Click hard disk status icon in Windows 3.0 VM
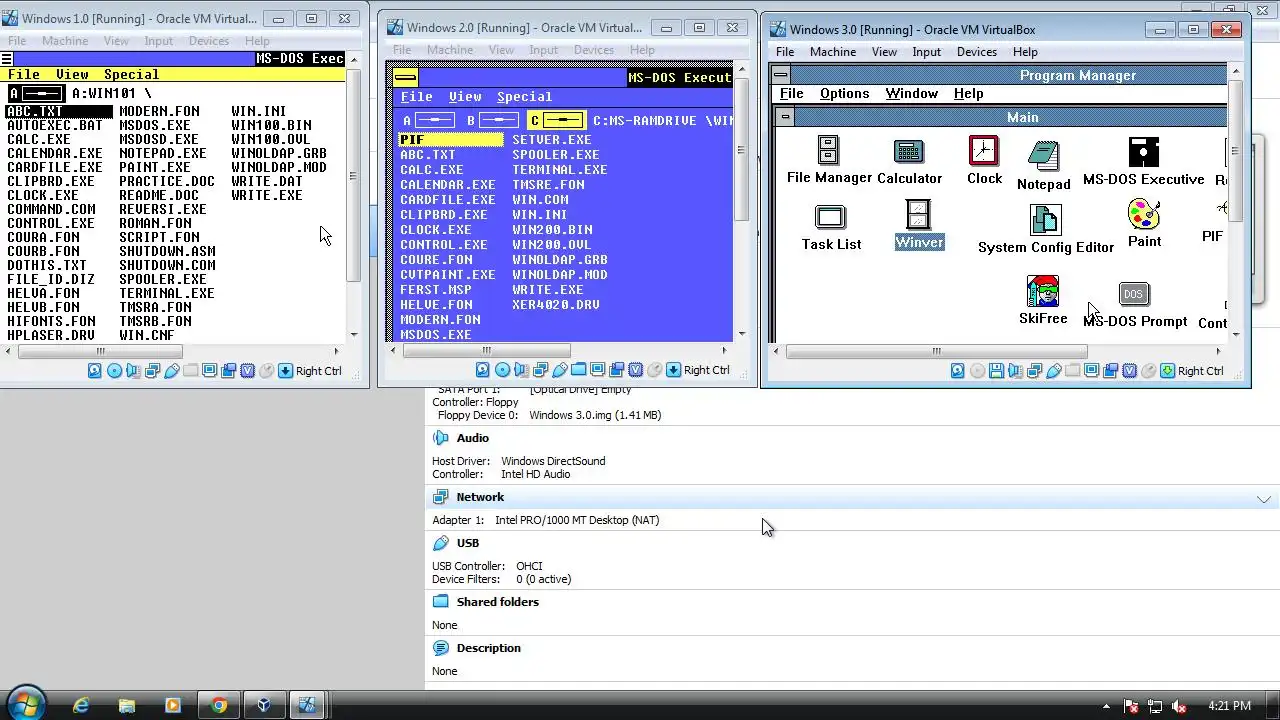 point(958,371)
